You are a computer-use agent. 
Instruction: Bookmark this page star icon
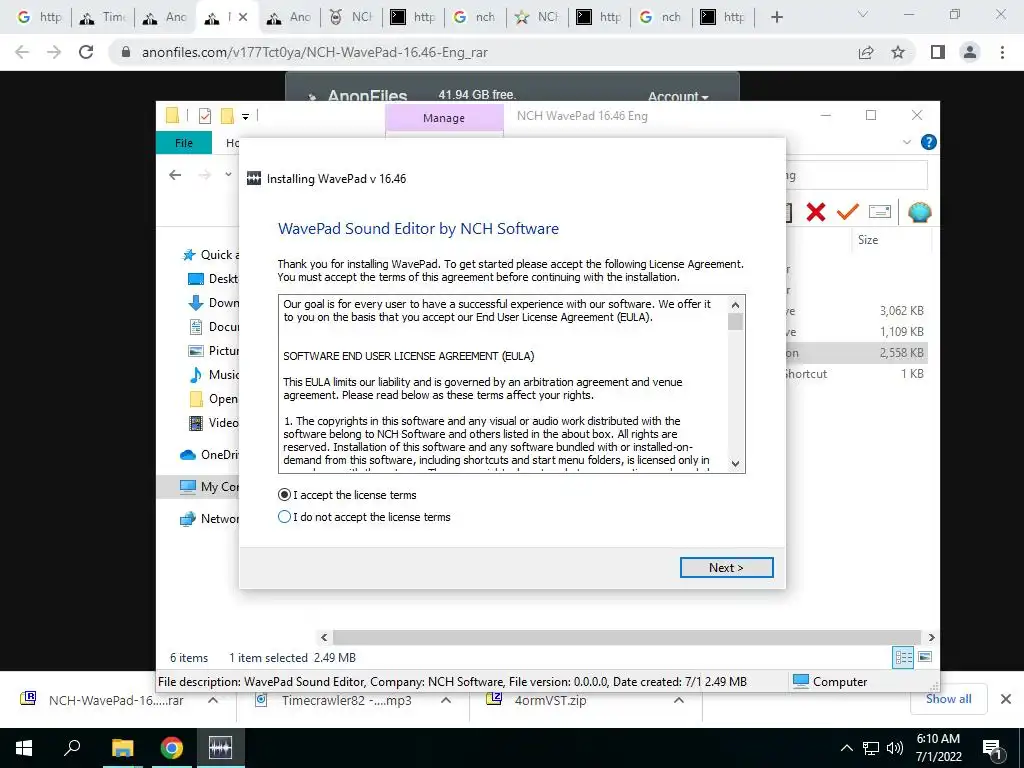pyautogui.click(x=898, y=52)
